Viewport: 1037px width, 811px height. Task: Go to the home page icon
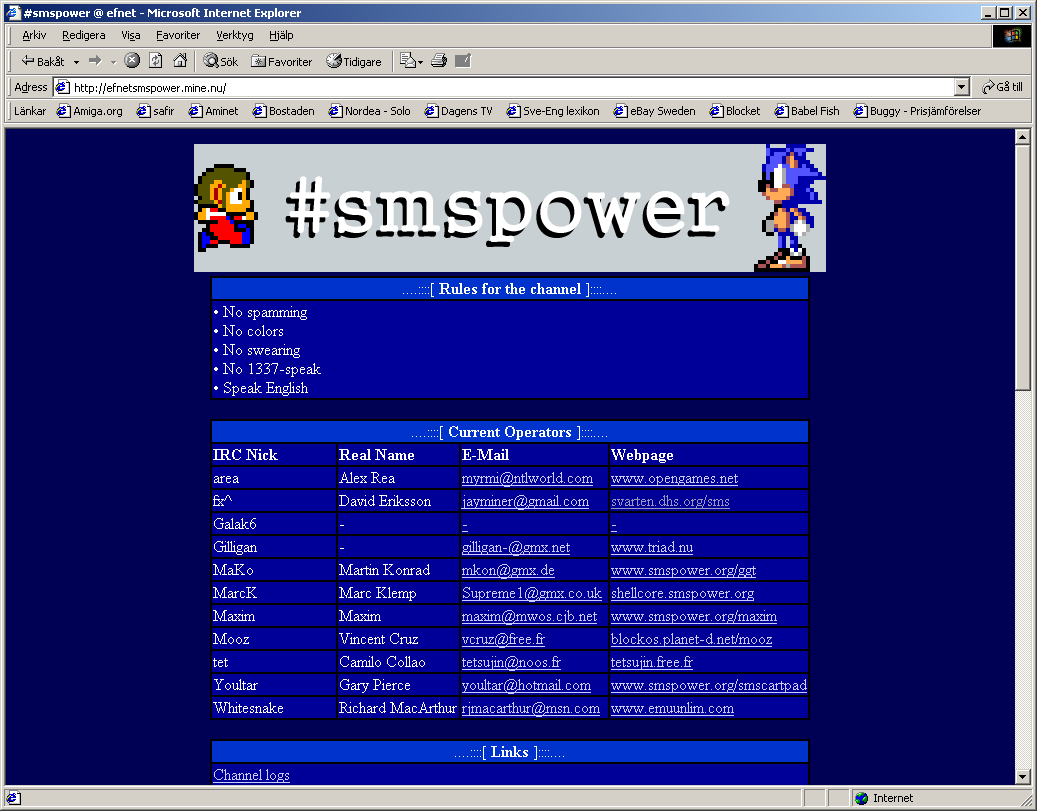pos(180,61)
